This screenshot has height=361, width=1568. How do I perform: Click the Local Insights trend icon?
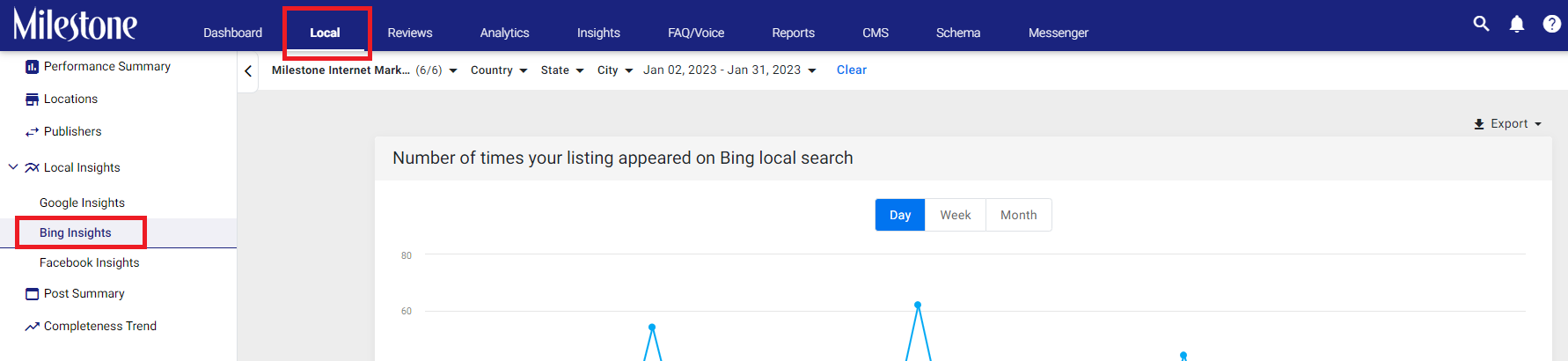click(33, 167)
